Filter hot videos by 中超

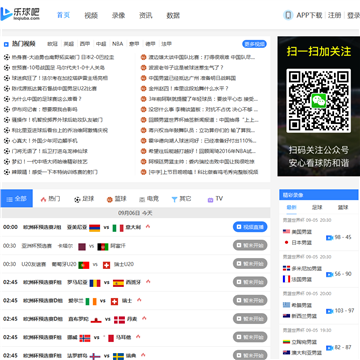[x=101, y=44]
